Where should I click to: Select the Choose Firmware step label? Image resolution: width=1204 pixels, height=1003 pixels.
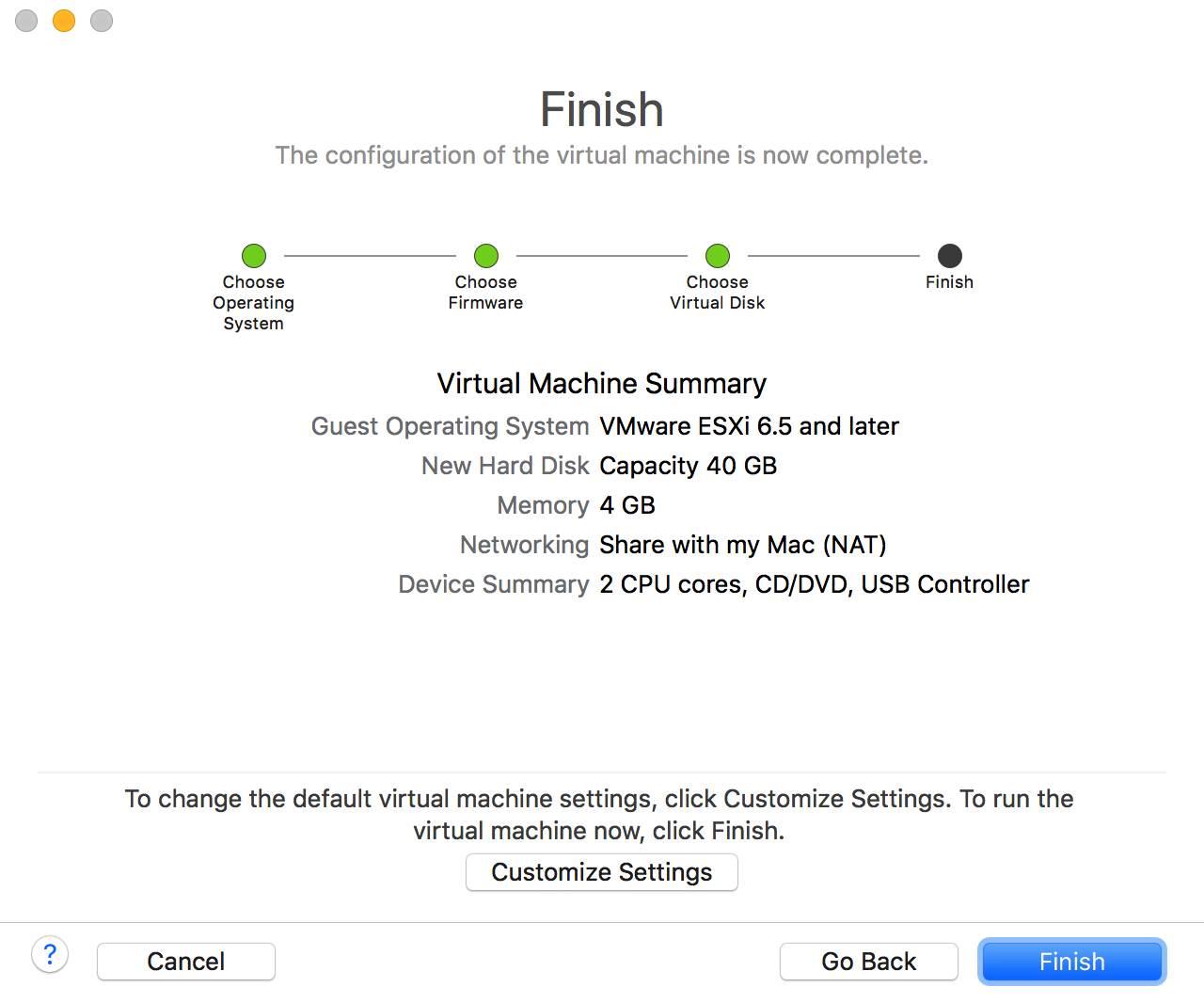pyautogui.click(x=485, y=293)
